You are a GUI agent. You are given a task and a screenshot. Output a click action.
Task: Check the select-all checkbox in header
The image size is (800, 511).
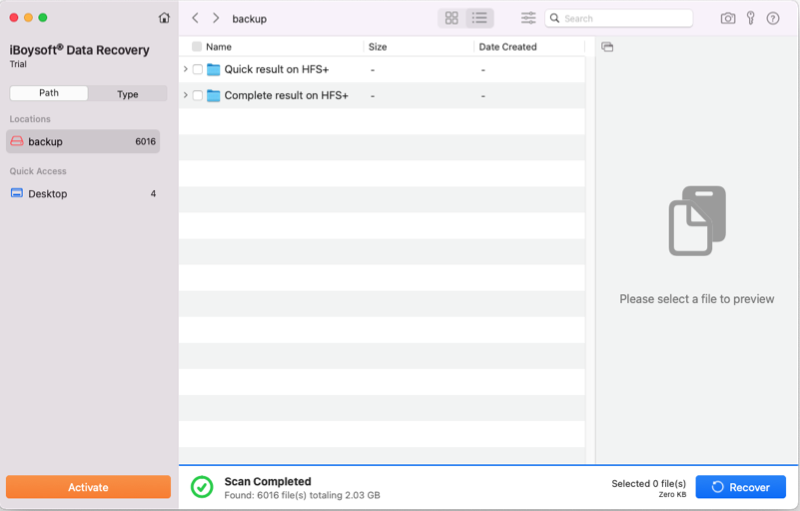[197, 47]
